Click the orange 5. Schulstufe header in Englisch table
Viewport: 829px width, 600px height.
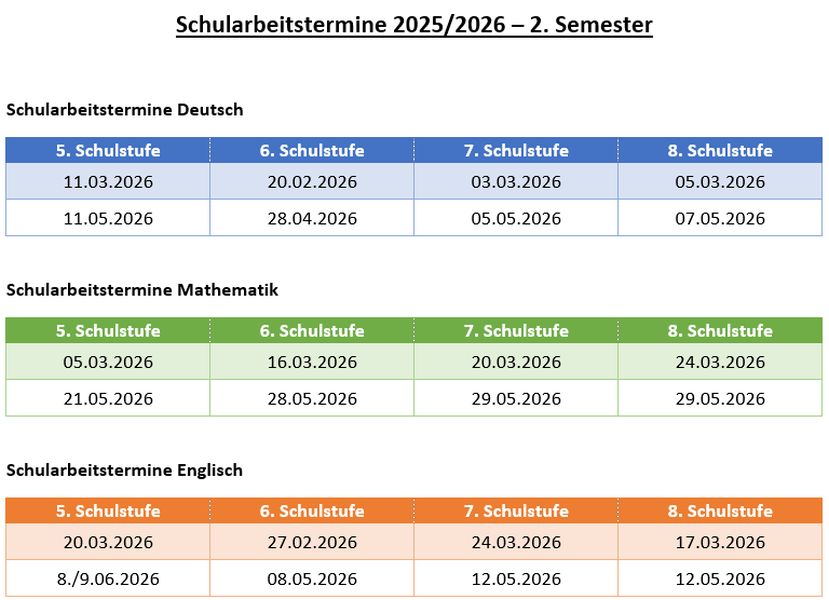[x=108, y=511]
